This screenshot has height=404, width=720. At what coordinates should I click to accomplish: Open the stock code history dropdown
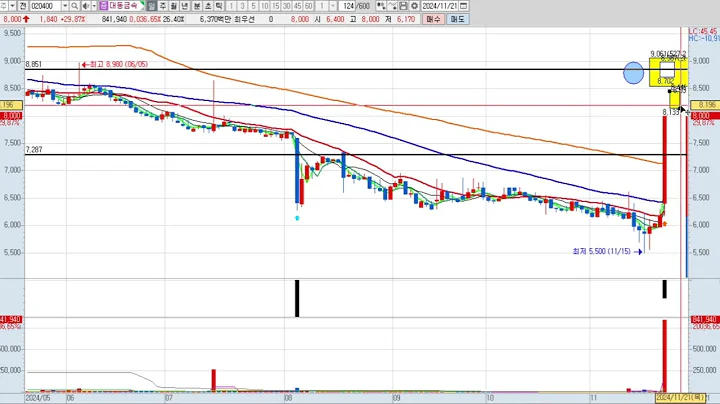tap(65, 6)
